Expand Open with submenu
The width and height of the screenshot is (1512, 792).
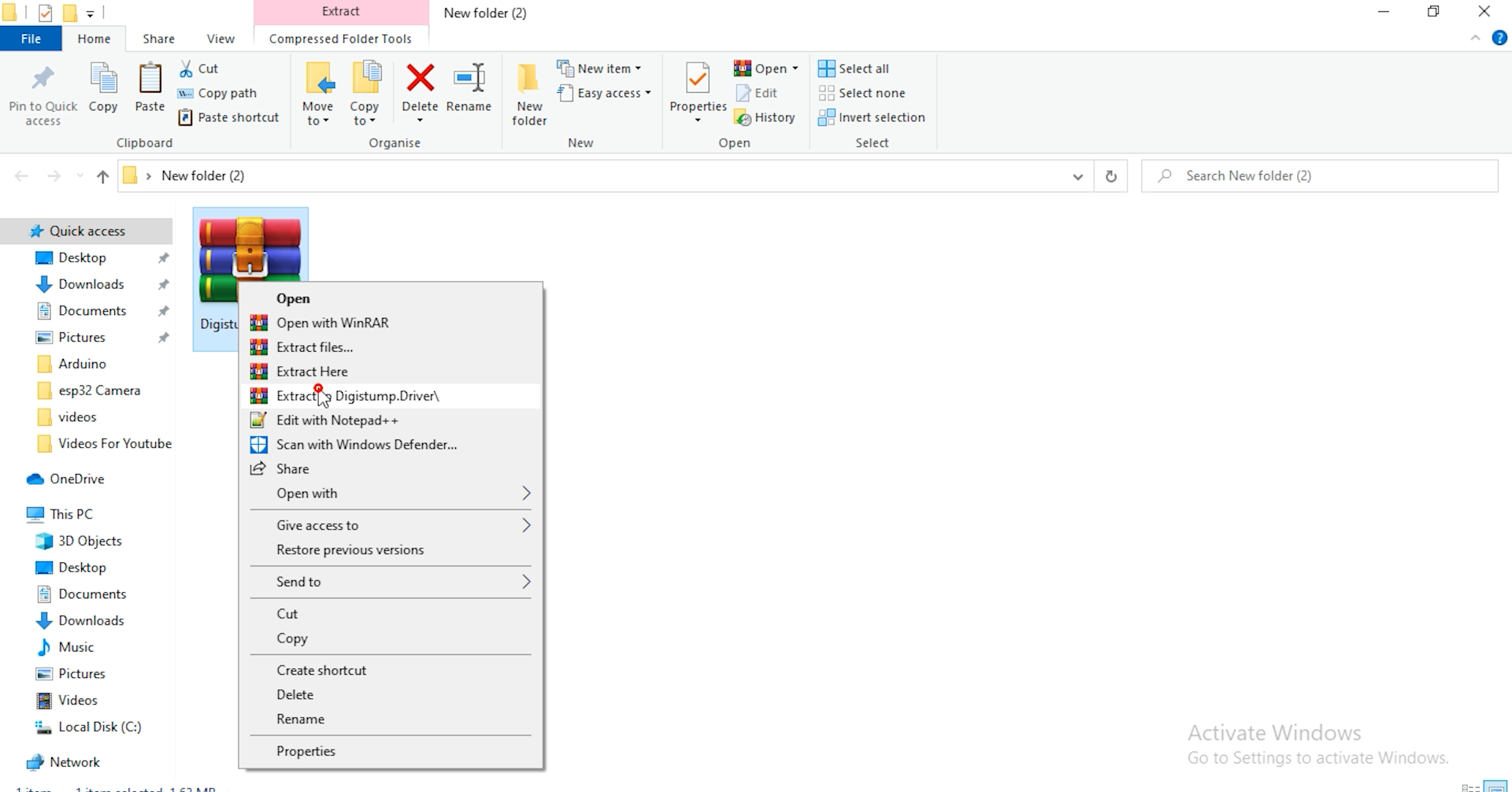391,494
